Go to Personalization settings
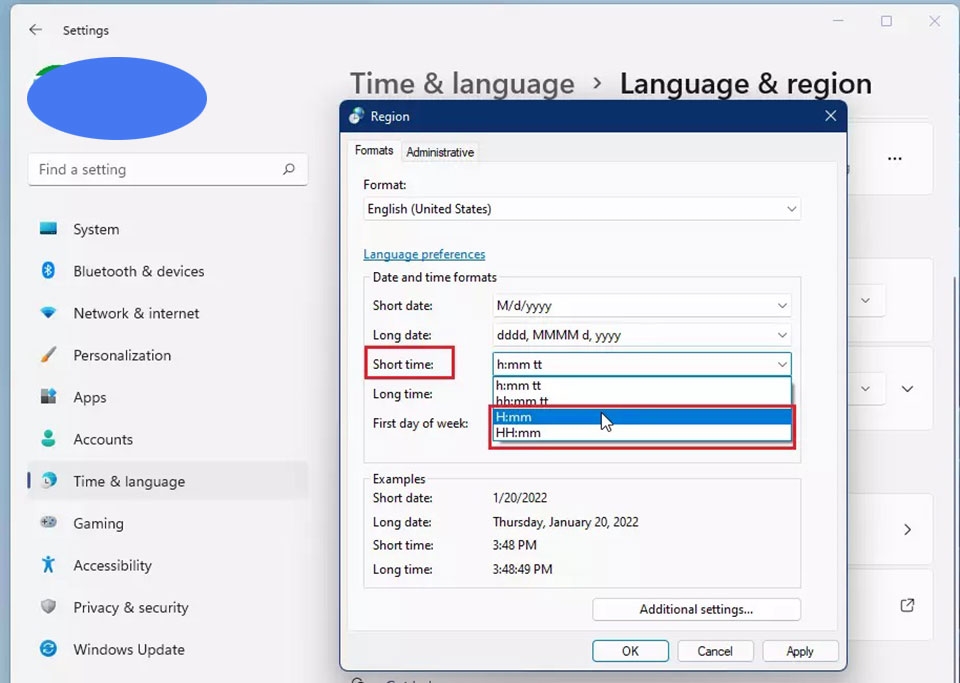 point(123,355)
